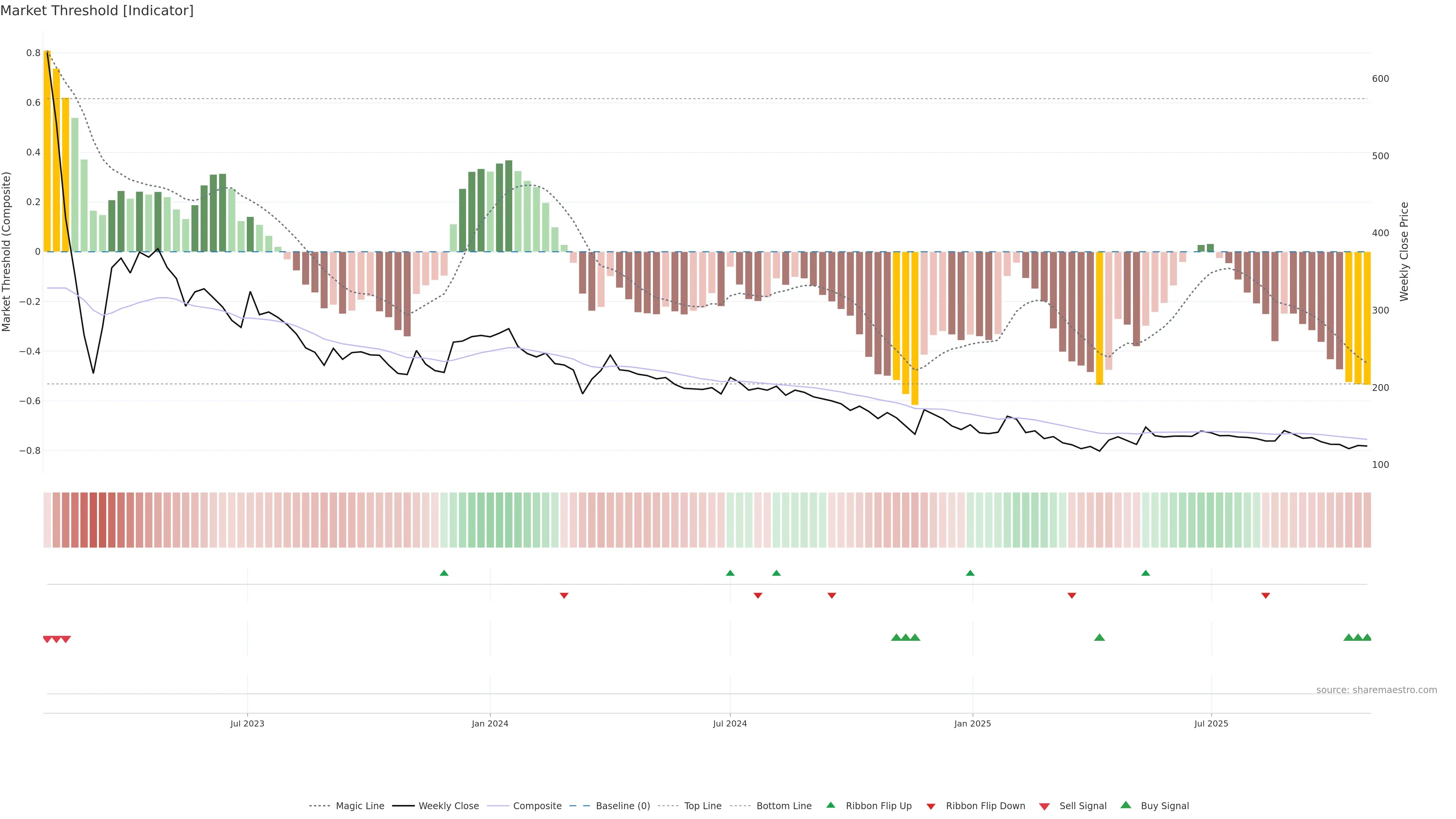Viewport: 1456px width, 819px height.
Task: Click the Market Threshold [Indicator] title
Action: point(97,11)
